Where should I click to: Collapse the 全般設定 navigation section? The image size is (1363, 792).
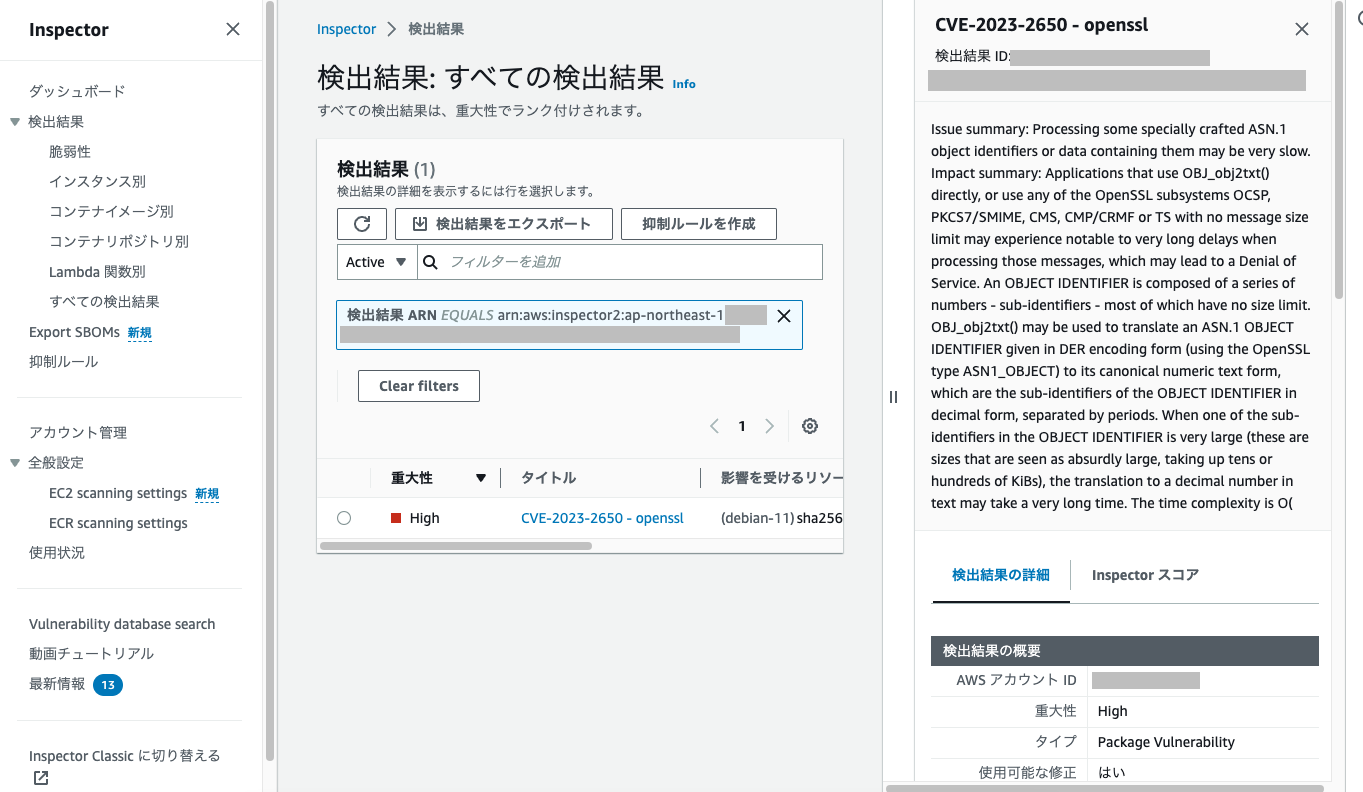15,463
